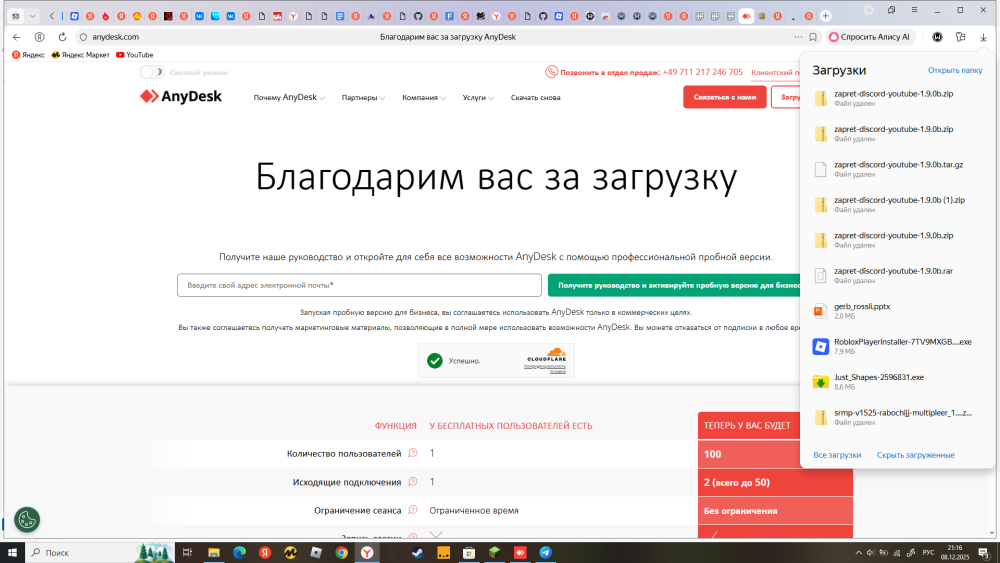
Task: Open File Explorer from the taskbar
Action: (x=214, y=553)
